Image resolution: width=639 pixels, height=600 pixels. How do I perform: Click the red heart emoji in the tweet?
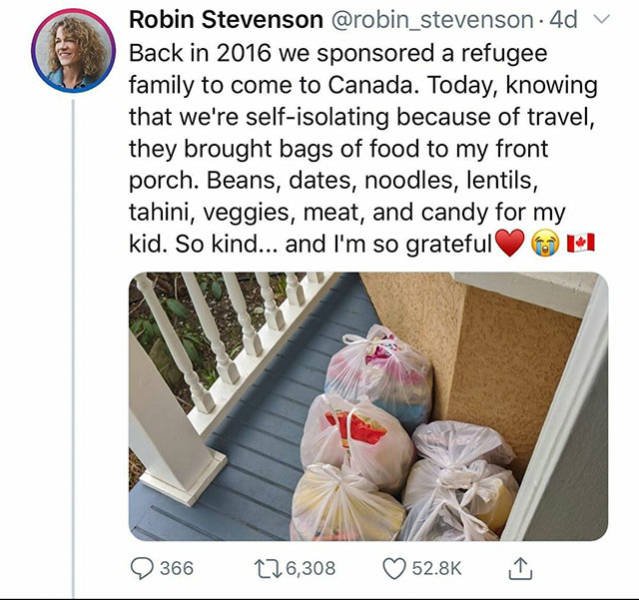(x=509, y=243)
